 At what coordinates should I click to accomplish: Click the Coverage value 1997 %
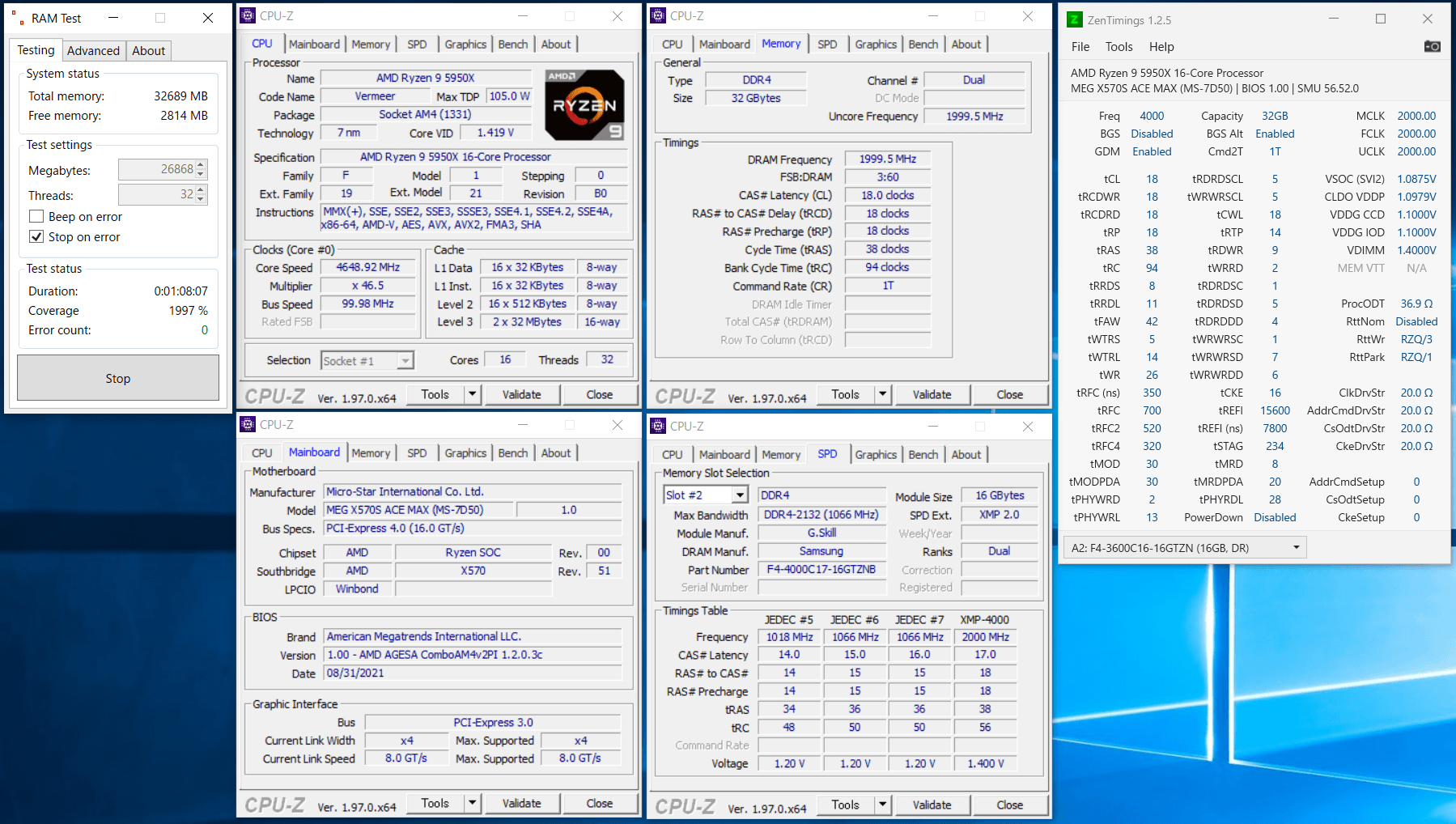tap(188, 310)
